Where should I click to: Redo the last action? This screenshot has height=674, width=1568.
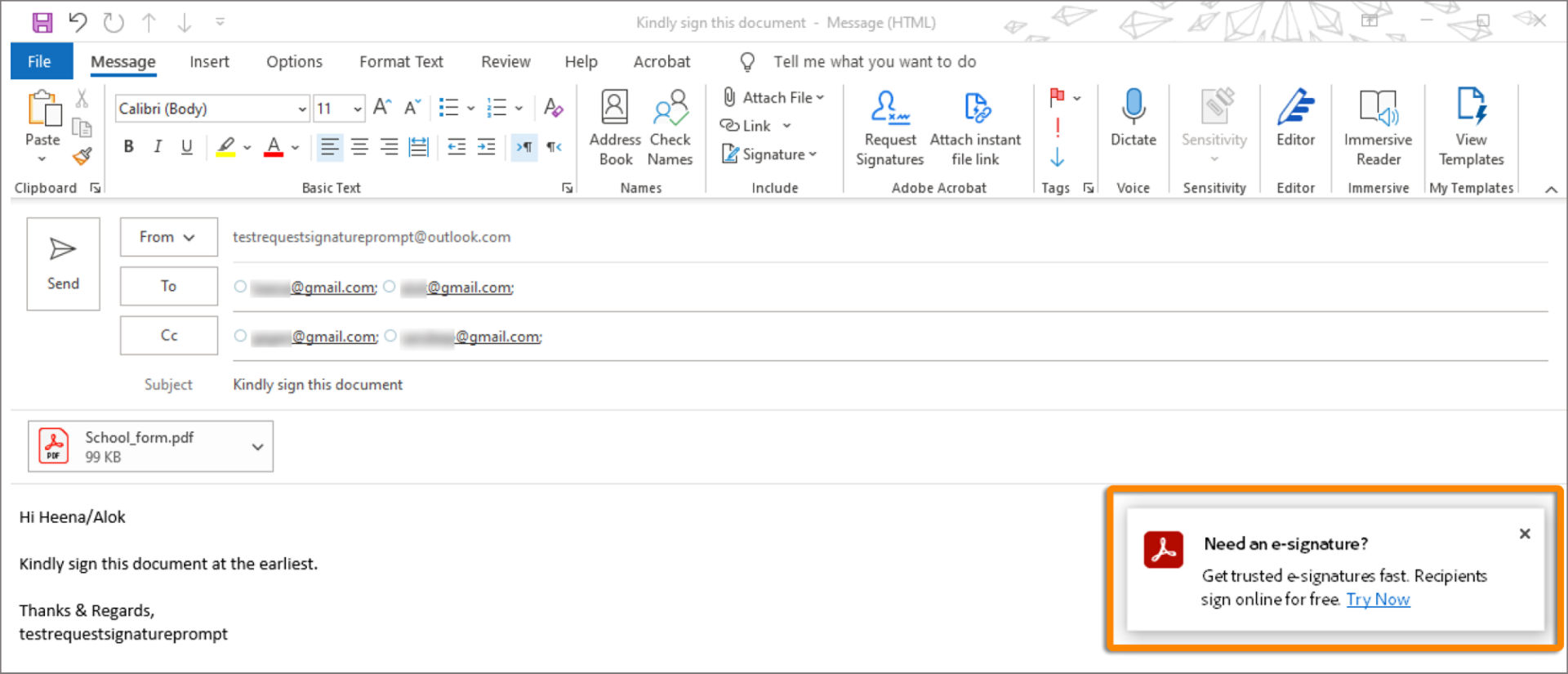click(x=114, y=22)
